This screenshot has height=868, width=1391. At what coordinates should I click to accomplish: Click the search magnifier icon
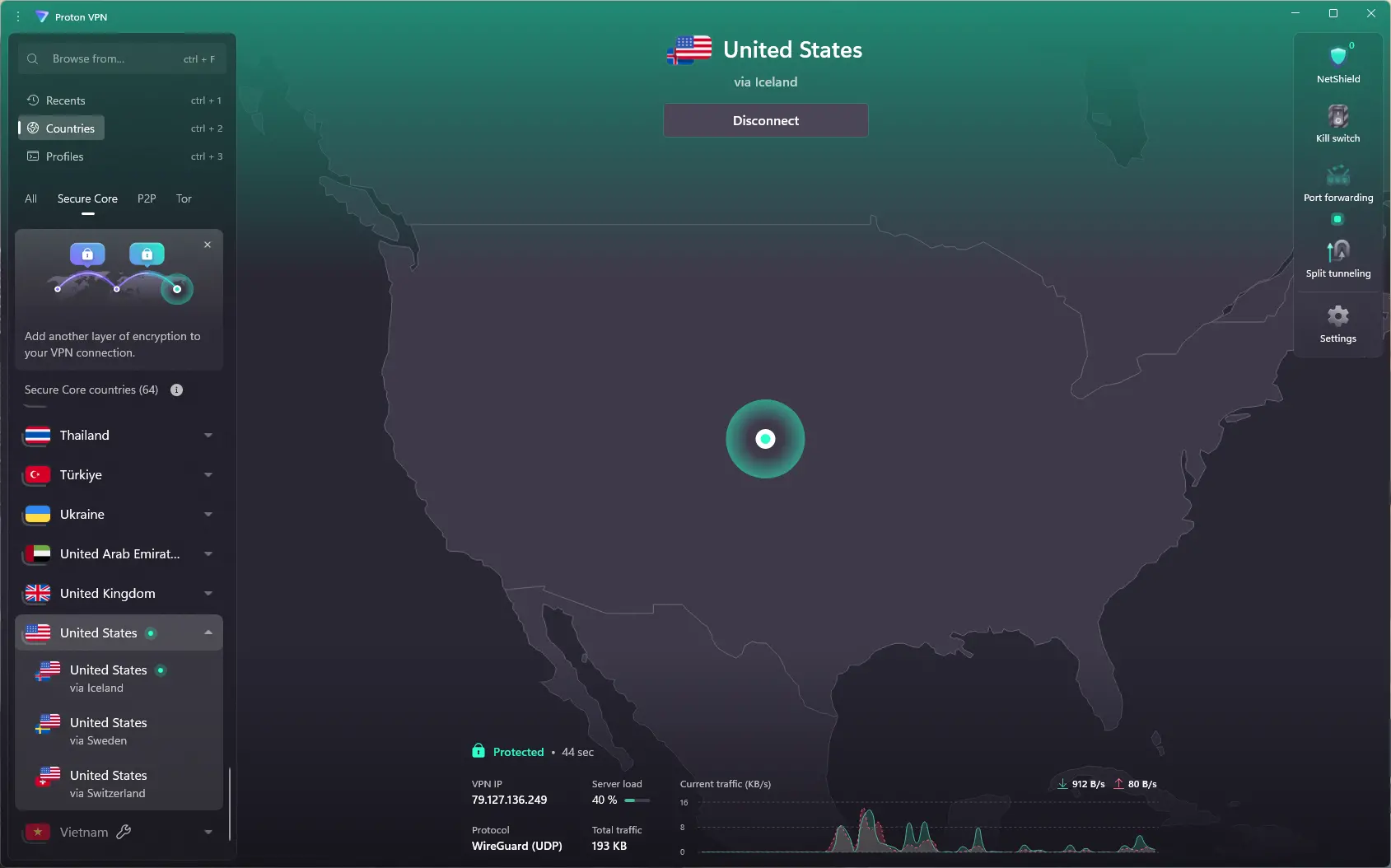32,58
